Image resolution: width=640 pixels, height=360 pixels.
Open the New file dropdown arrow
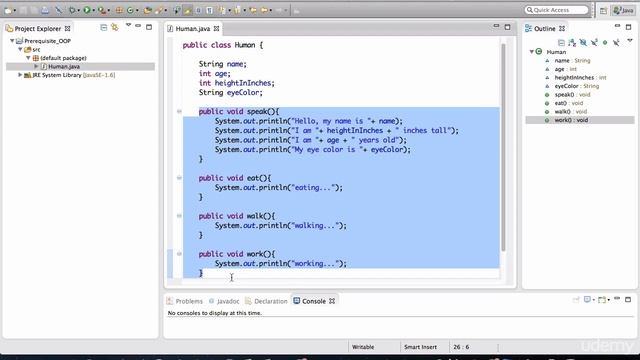pos(15,11)
